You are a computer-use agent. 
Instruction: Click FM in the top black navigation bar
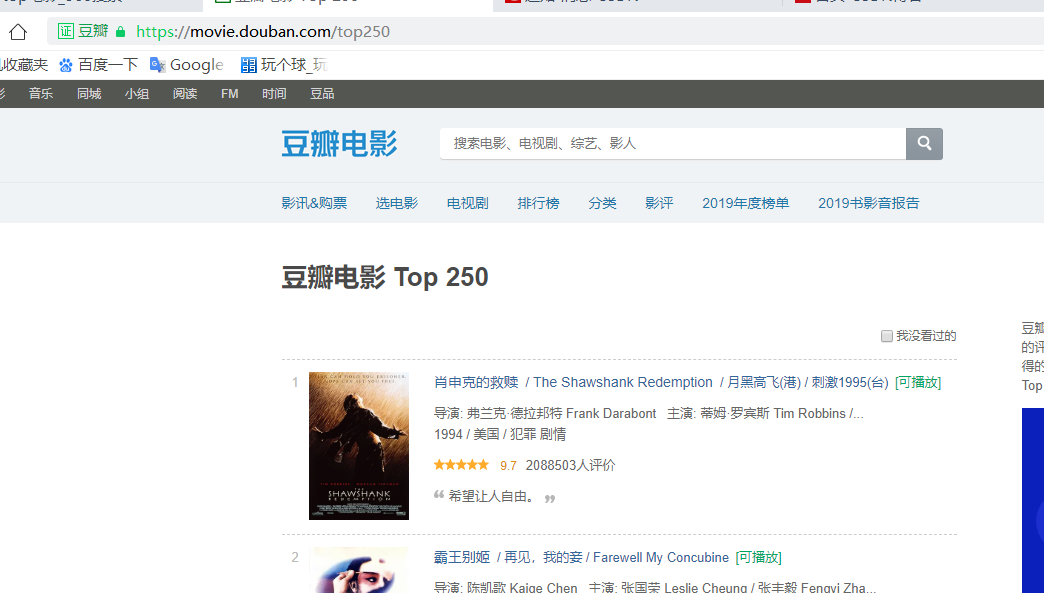(229, 93)
